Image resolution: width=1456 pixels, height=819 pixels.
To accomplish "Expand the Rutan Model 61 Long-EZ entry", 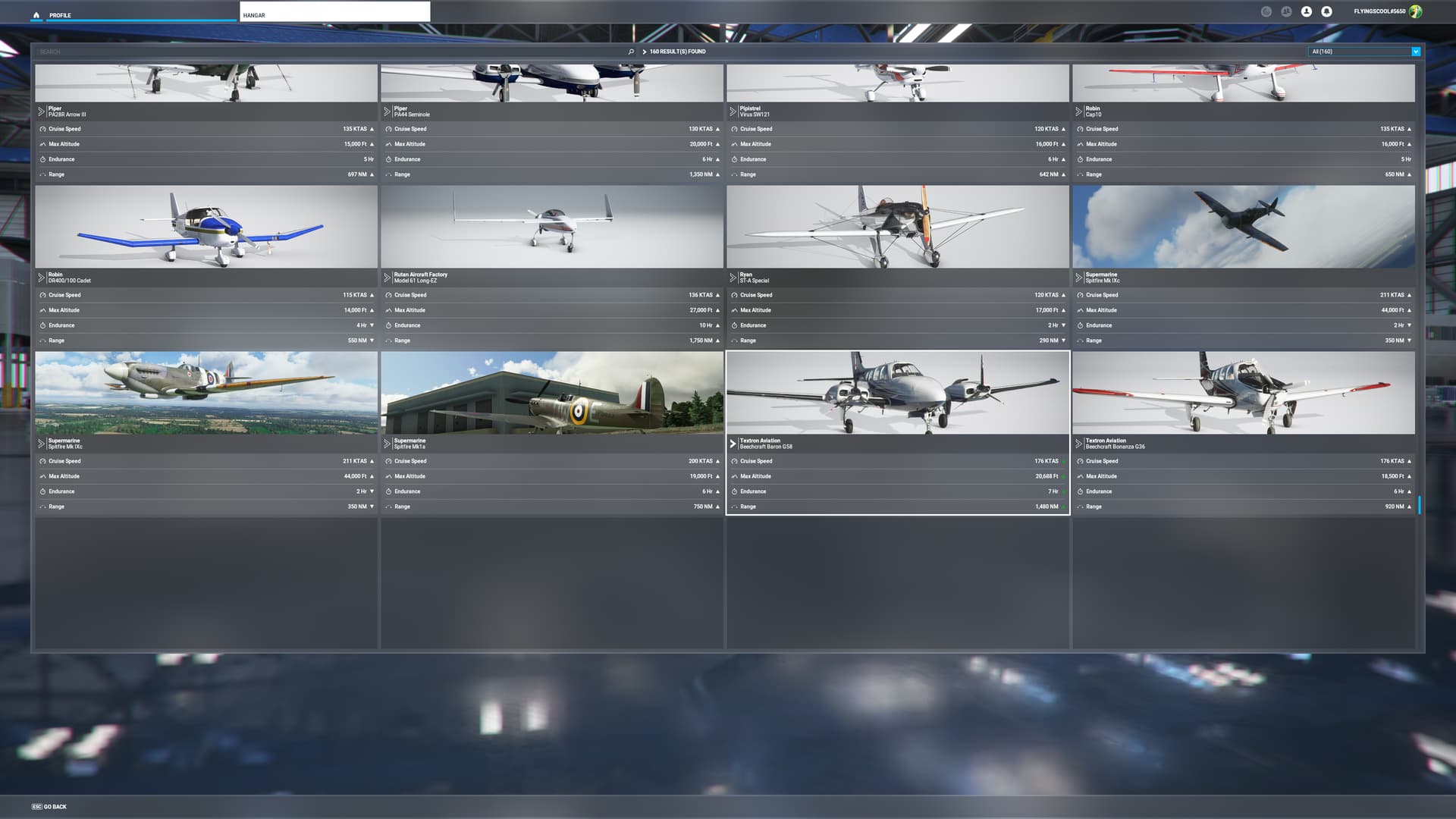I will pos(388,278).
